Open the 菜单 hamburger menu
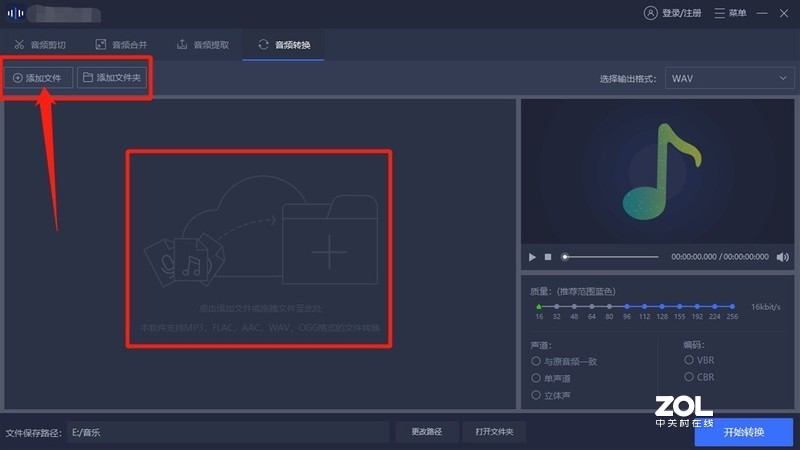The width and height of the screenshot is (800, 450). coord(730,13)
